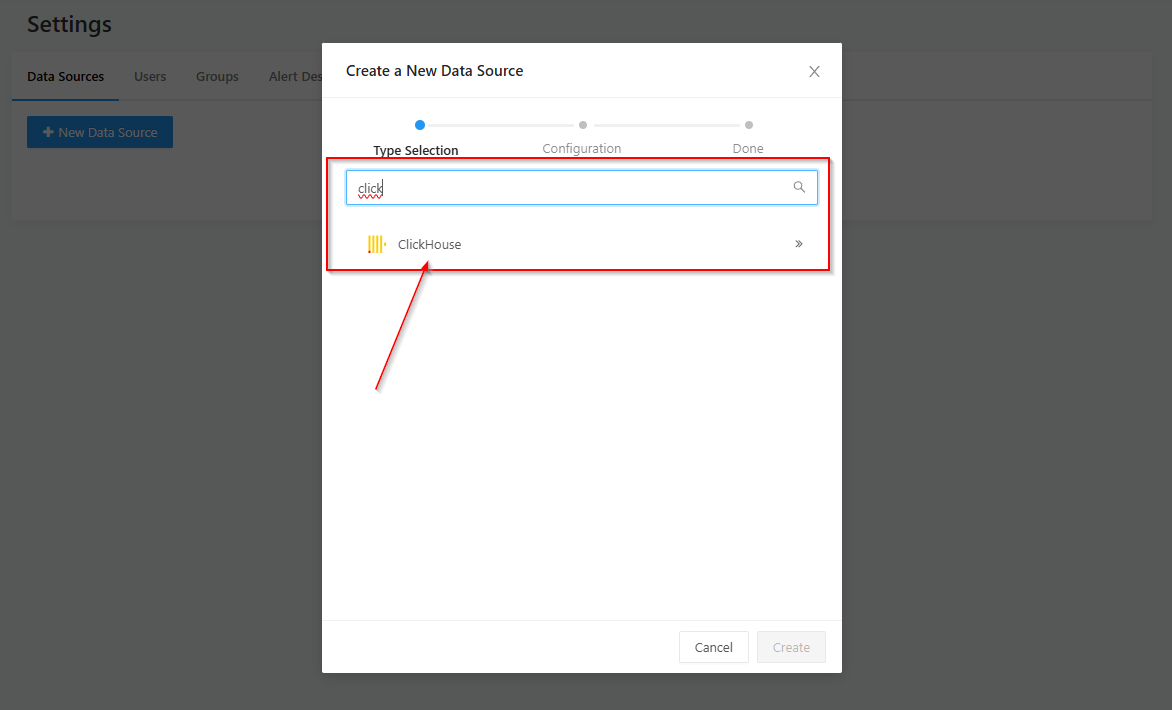This screenshot has width=1172, height=710.
Task: Click the Configuration step label
Action: 582,149
